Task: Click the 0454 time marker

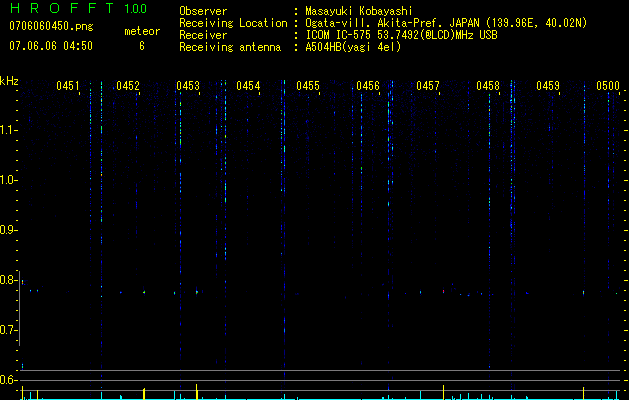Action: (248, 85)
